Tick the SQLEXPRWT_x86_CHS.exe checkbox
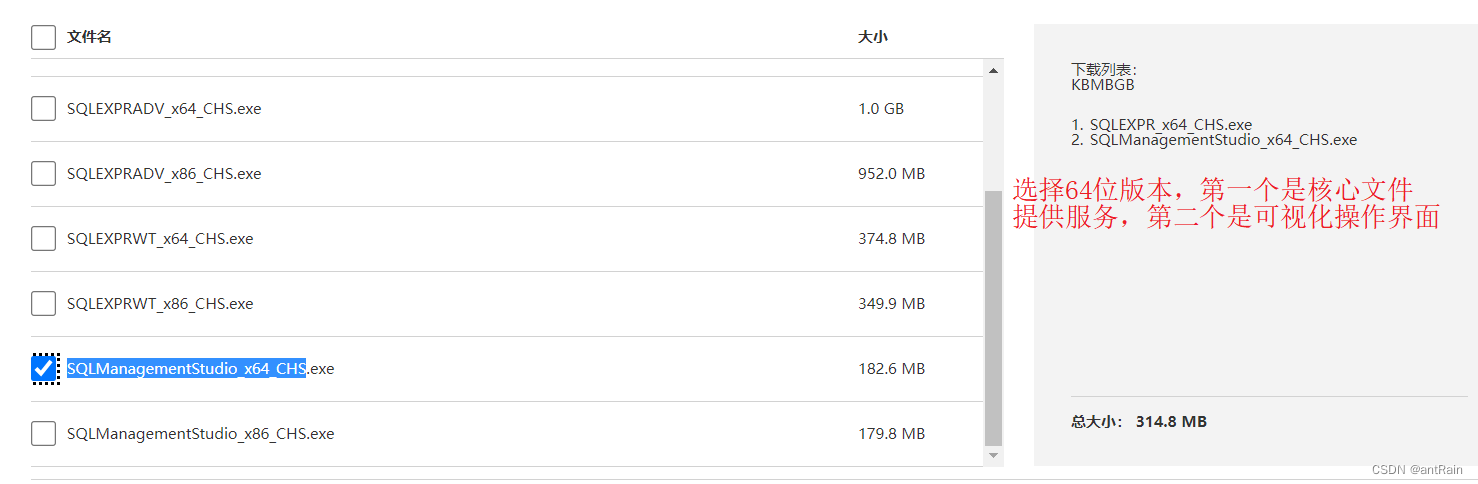Screen dimensions: 1478x484 (43, 303)
